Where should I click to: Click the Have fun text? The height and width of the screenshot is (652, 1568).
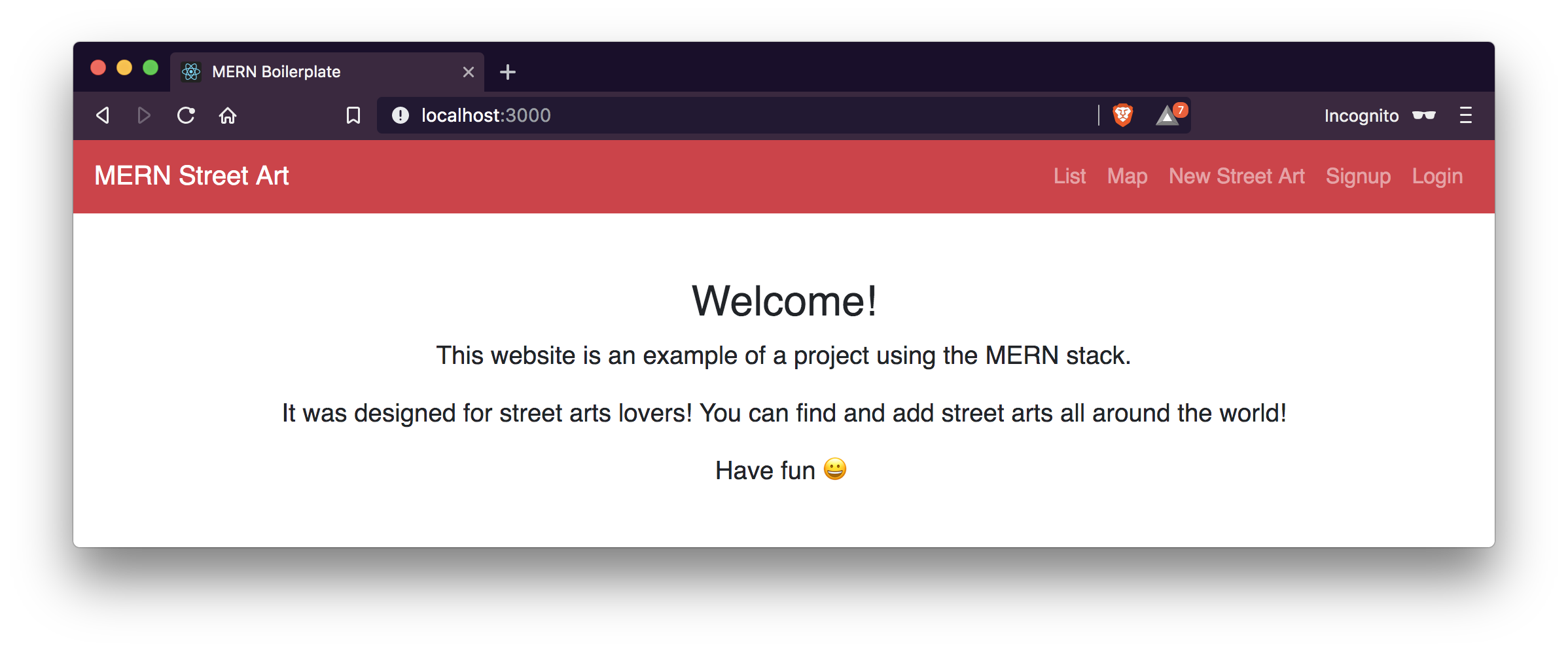(x=781, y=470)
